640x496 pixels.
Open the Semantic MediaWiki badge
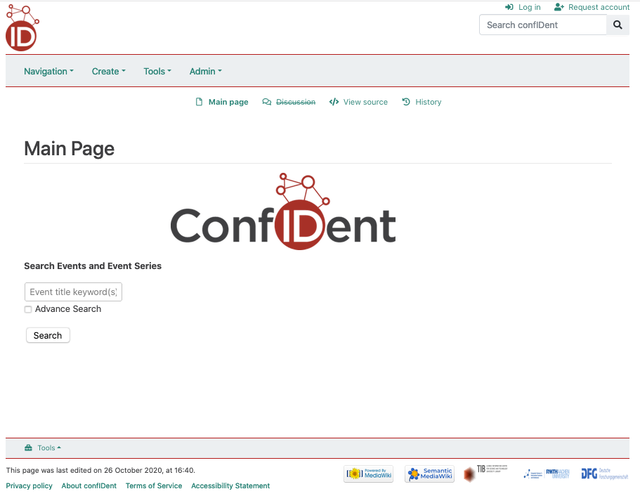coord(429,474)
